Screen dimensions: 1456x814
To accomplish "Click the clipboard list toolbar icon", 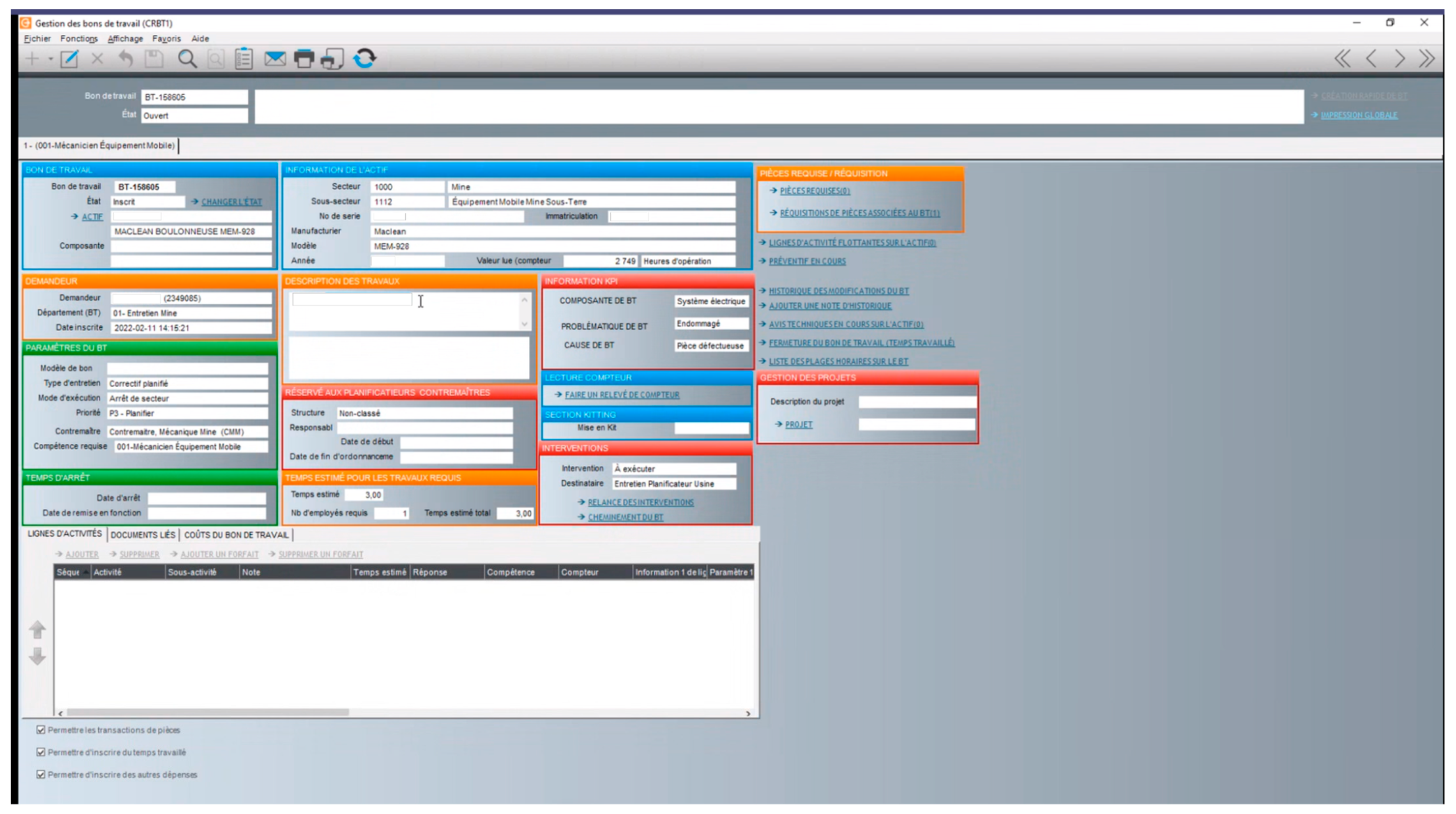I will click(244, 59).
